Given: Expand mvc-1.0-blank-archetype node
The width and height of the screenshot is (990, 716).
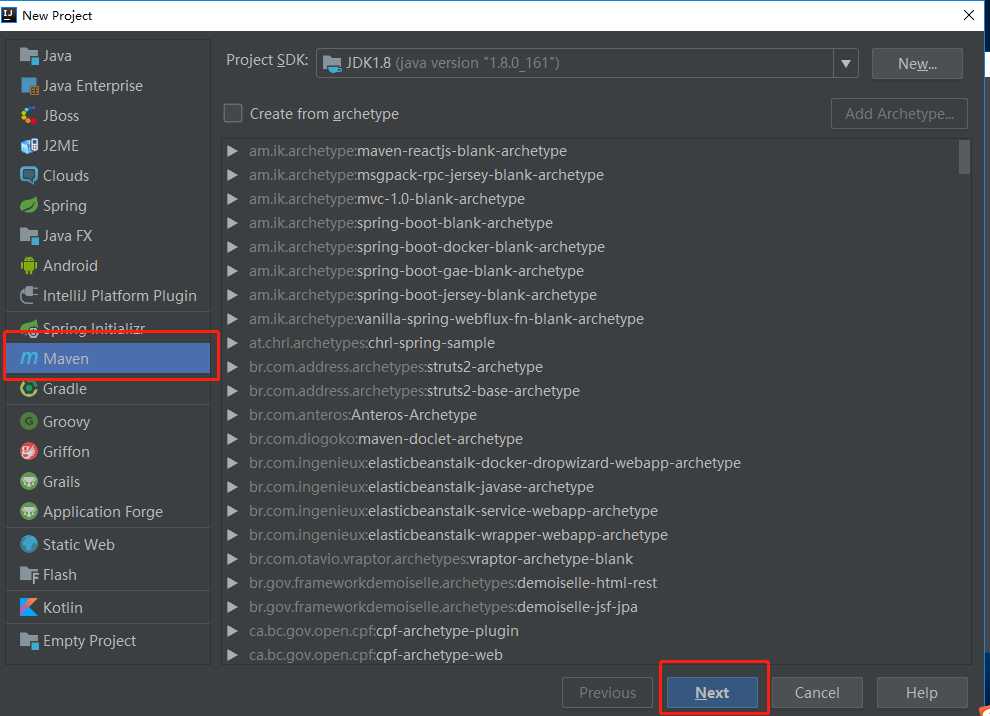Looking at the screenshot, I should pyautogui.click(x=232, y=200).
